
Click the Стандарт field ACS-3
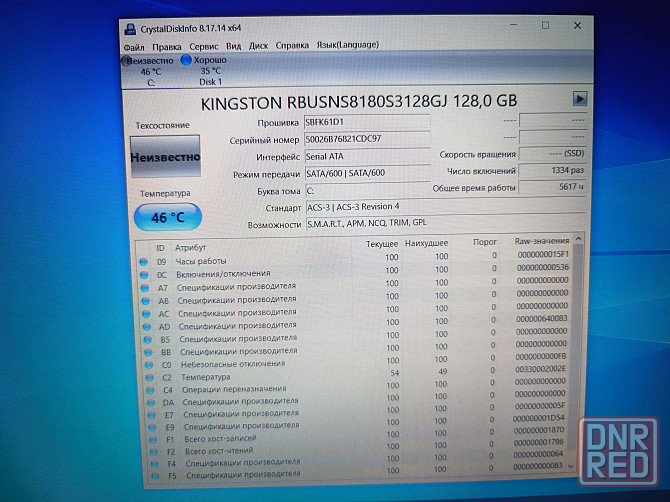point(445,207)
